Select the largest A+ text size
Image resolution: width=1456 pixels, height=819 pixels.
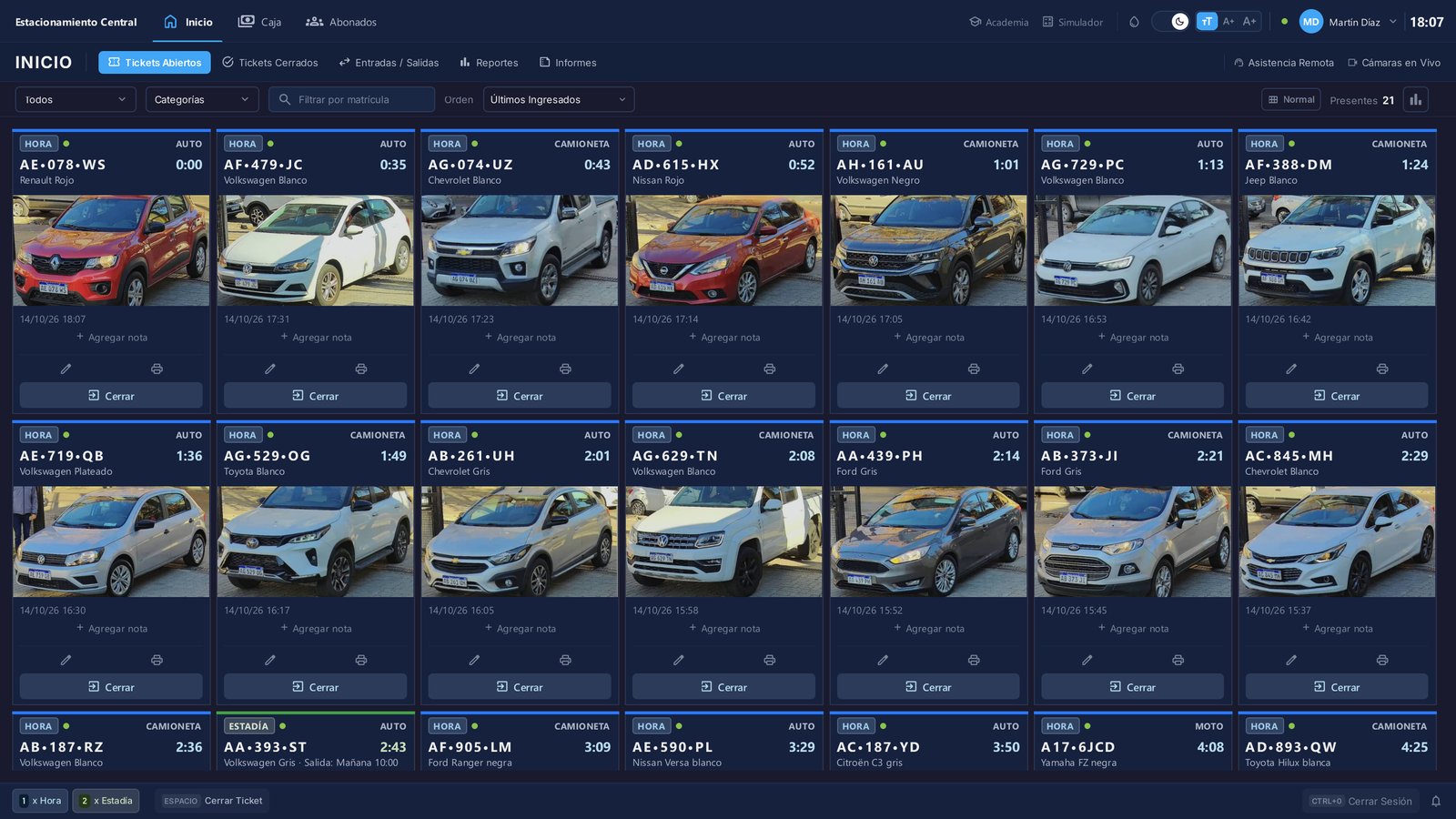click(x=1249, y=22)
